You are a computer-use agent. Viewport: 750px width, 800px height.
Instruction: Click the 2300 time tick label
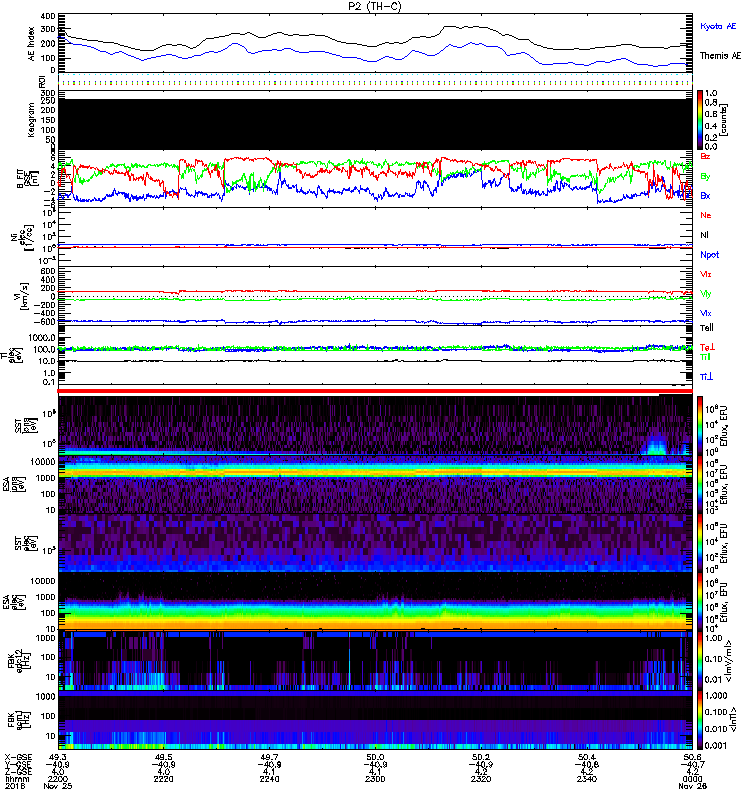tap(375, 779)
